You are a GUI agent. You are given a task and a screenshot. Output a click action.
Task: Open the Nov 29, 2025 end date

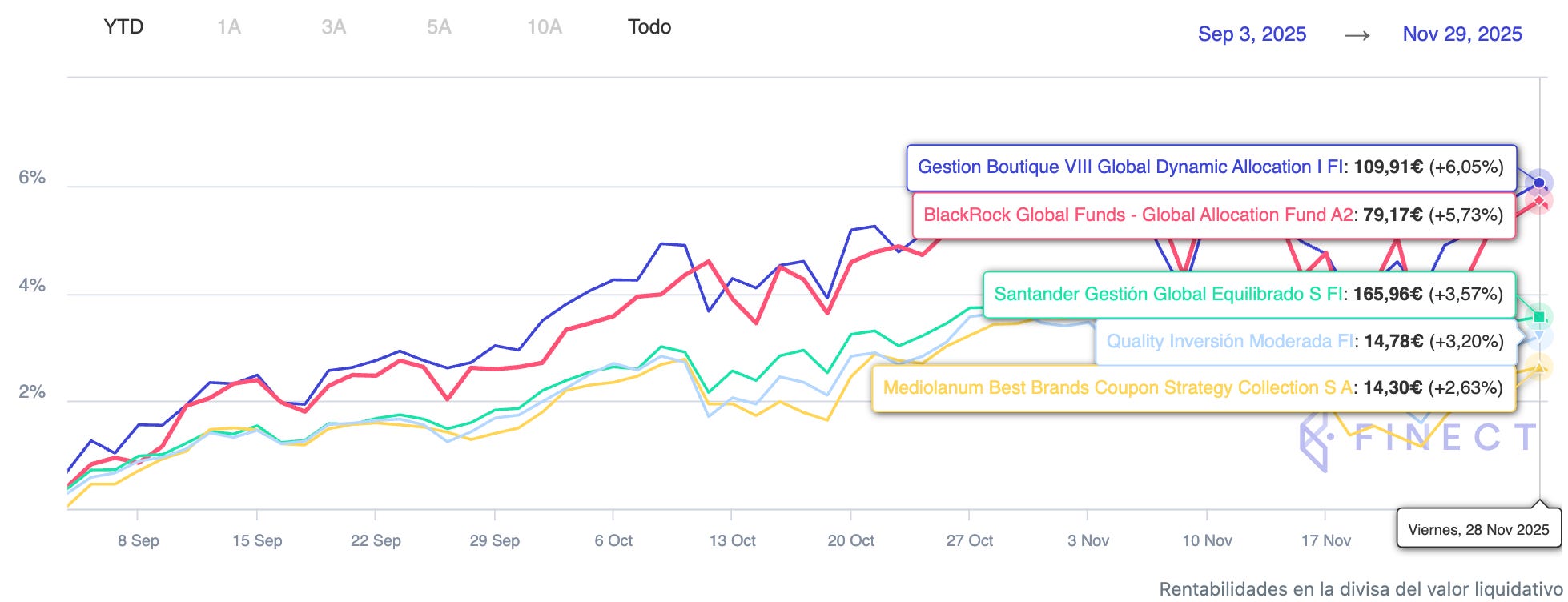pos(1462,34)
